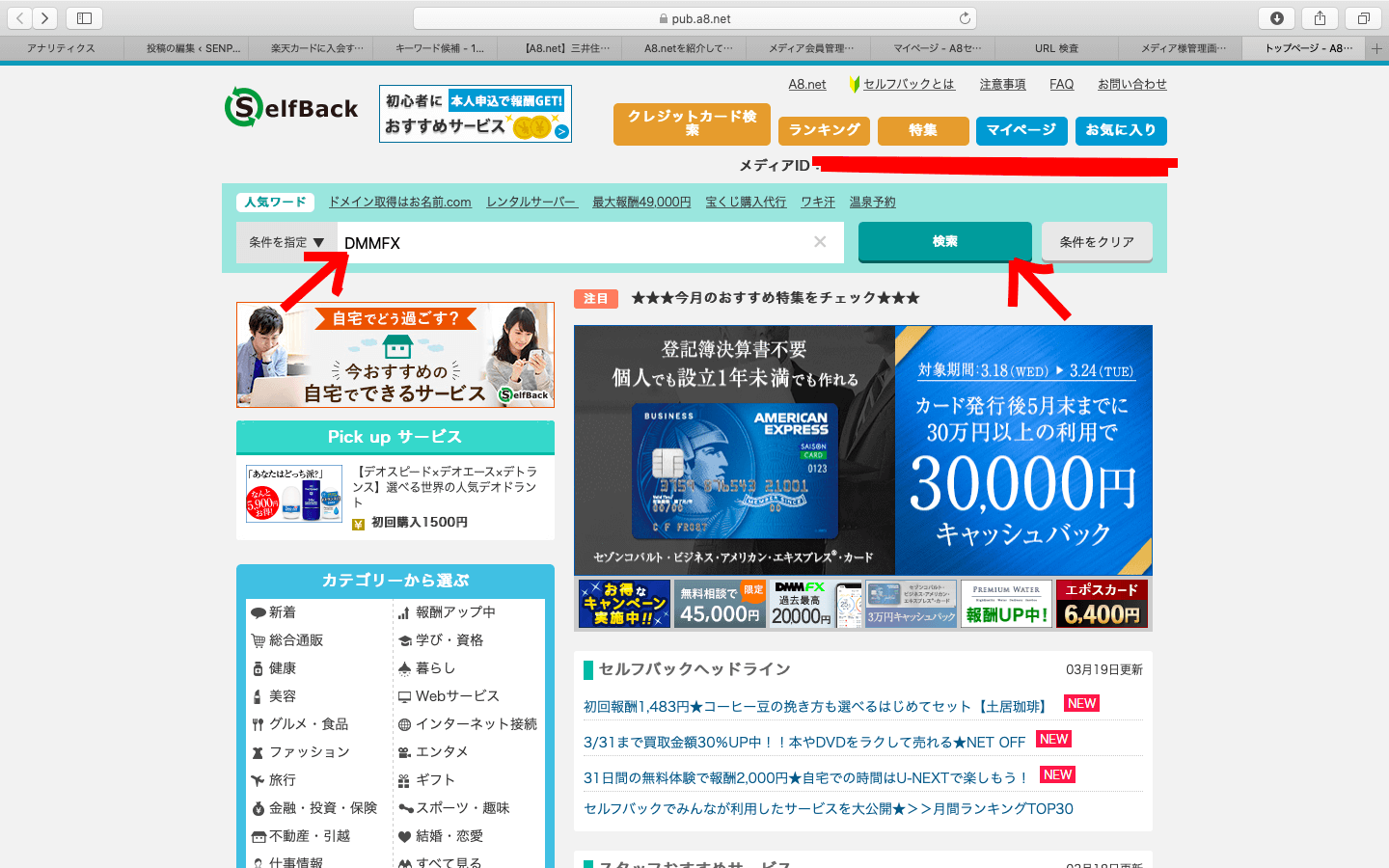1389x868 pixels.
Task: Follow the A8.net header link
Action: 807,84
